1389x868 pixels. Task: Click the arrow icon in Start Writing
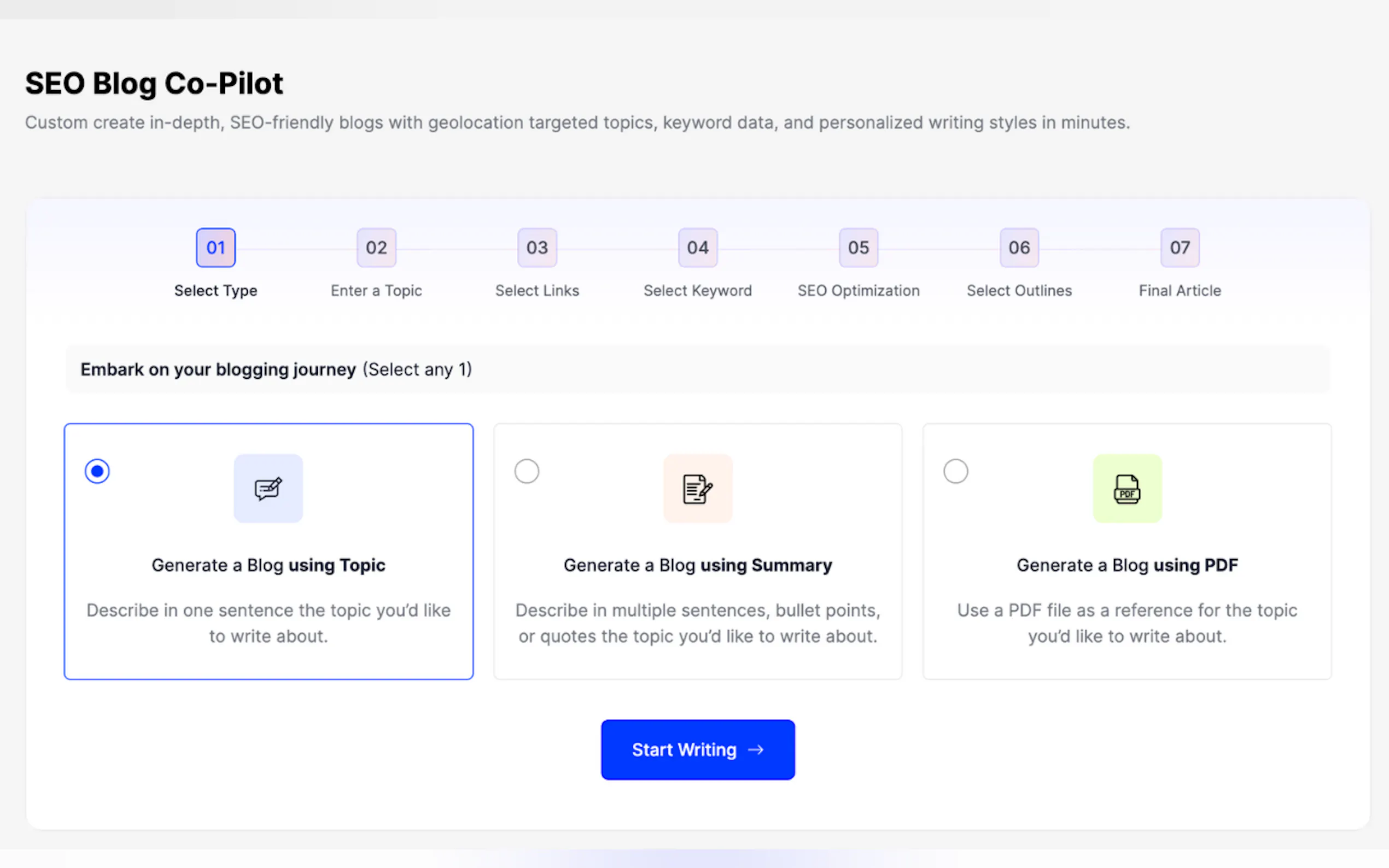pyautogui.click(x=756, y=750)
